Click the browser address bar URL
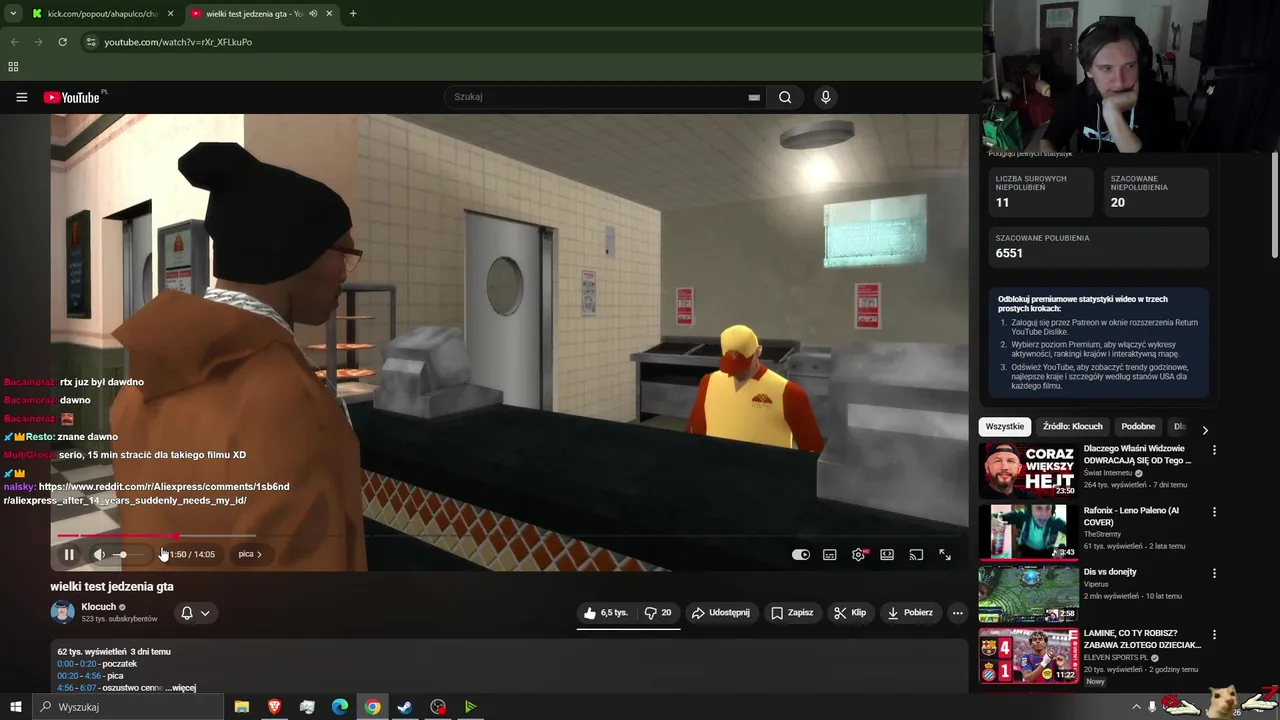 point(178,42)
